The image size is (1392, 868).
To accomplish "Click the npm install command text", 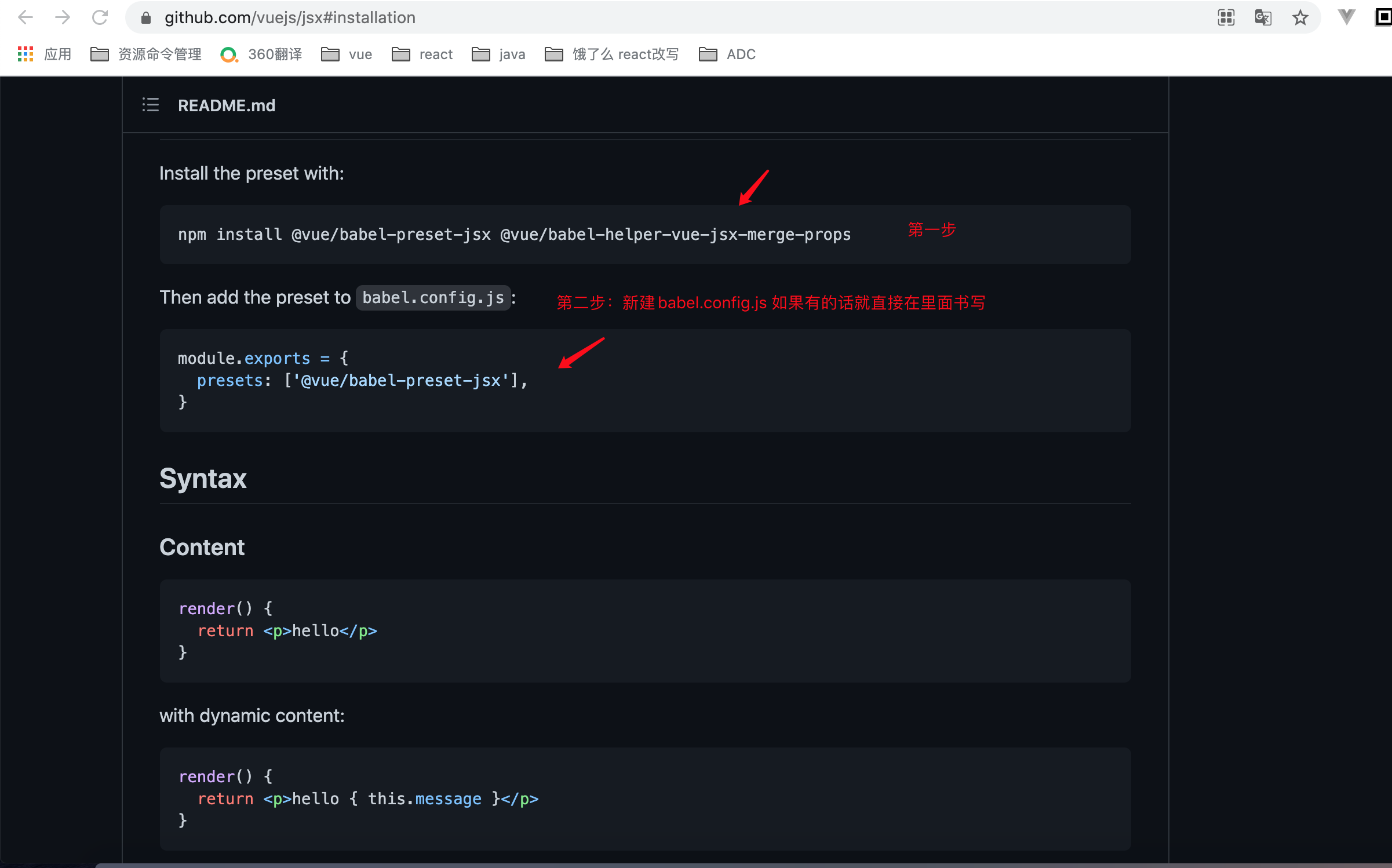I will (514, 235).
